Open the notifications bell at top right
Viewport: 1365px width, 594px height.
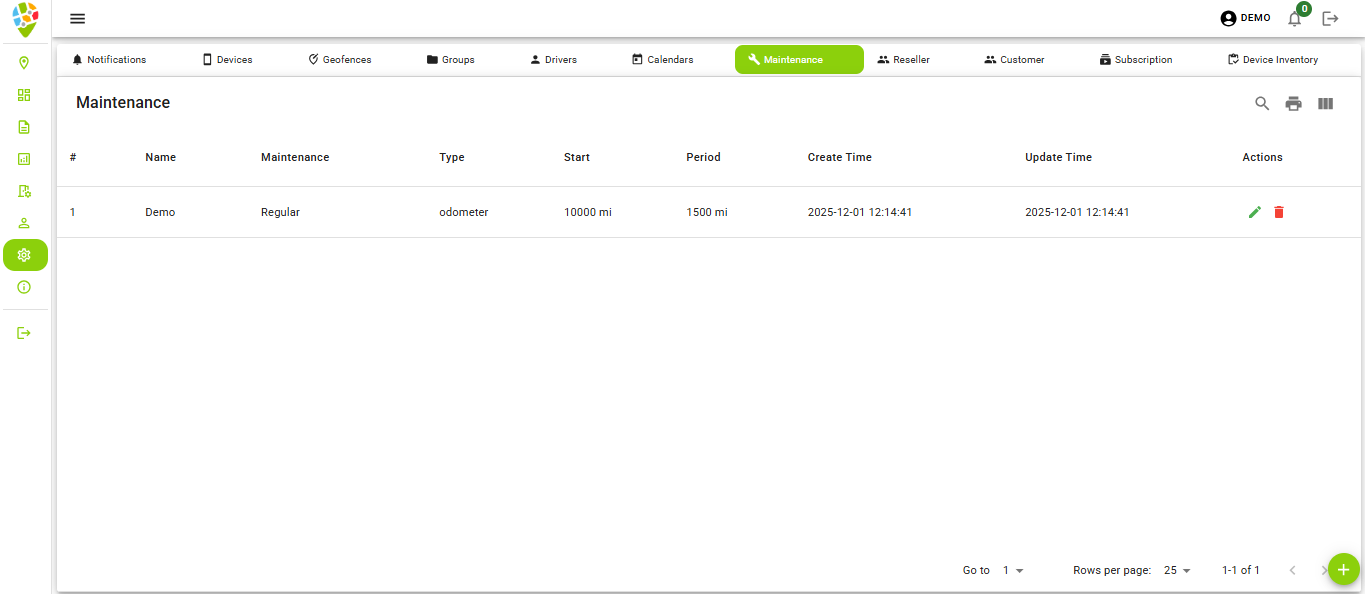pos(1294,18)
